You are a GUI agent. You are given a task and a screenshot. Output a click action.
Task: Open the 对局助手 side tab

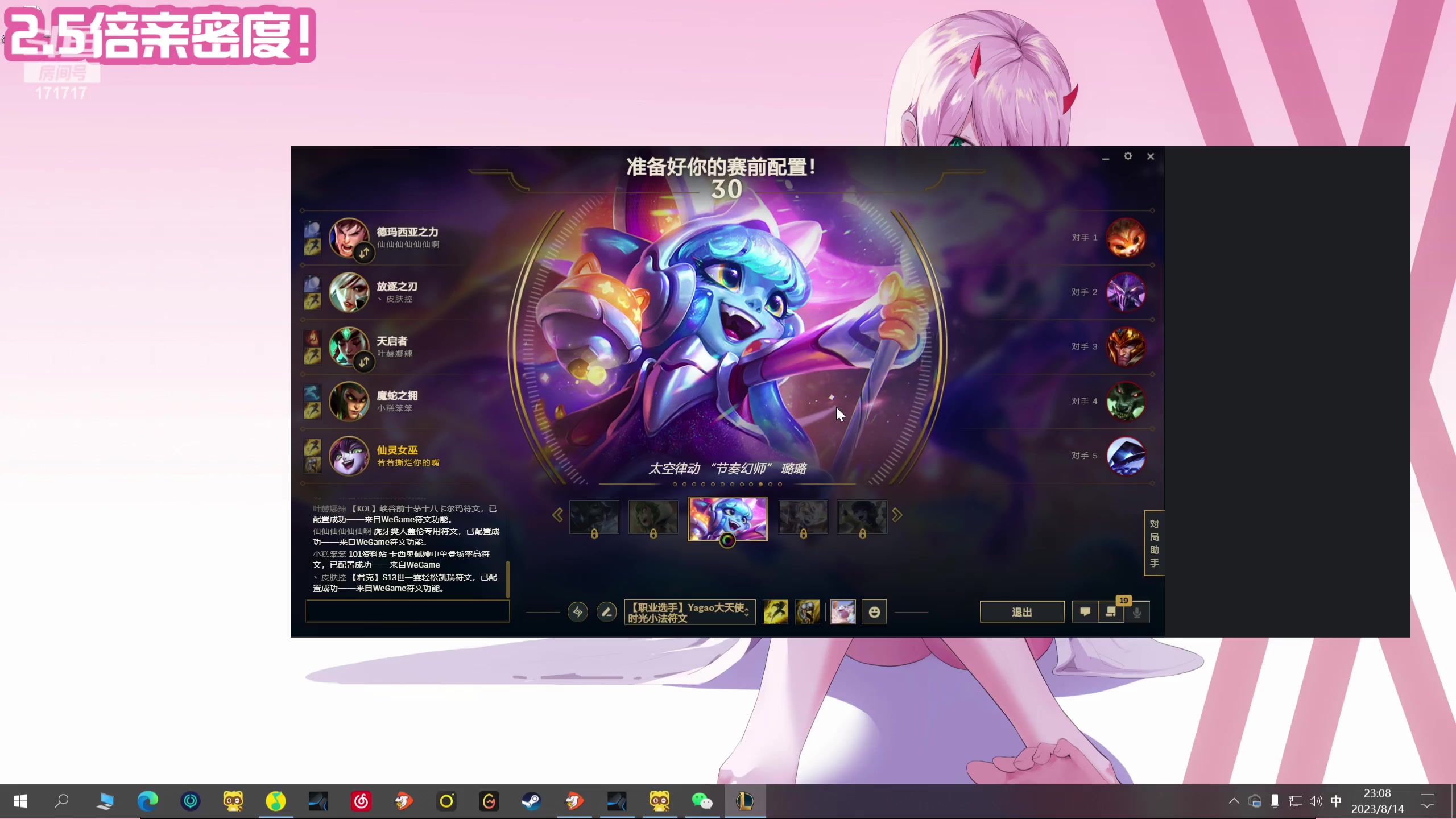tap(1154, 543)
